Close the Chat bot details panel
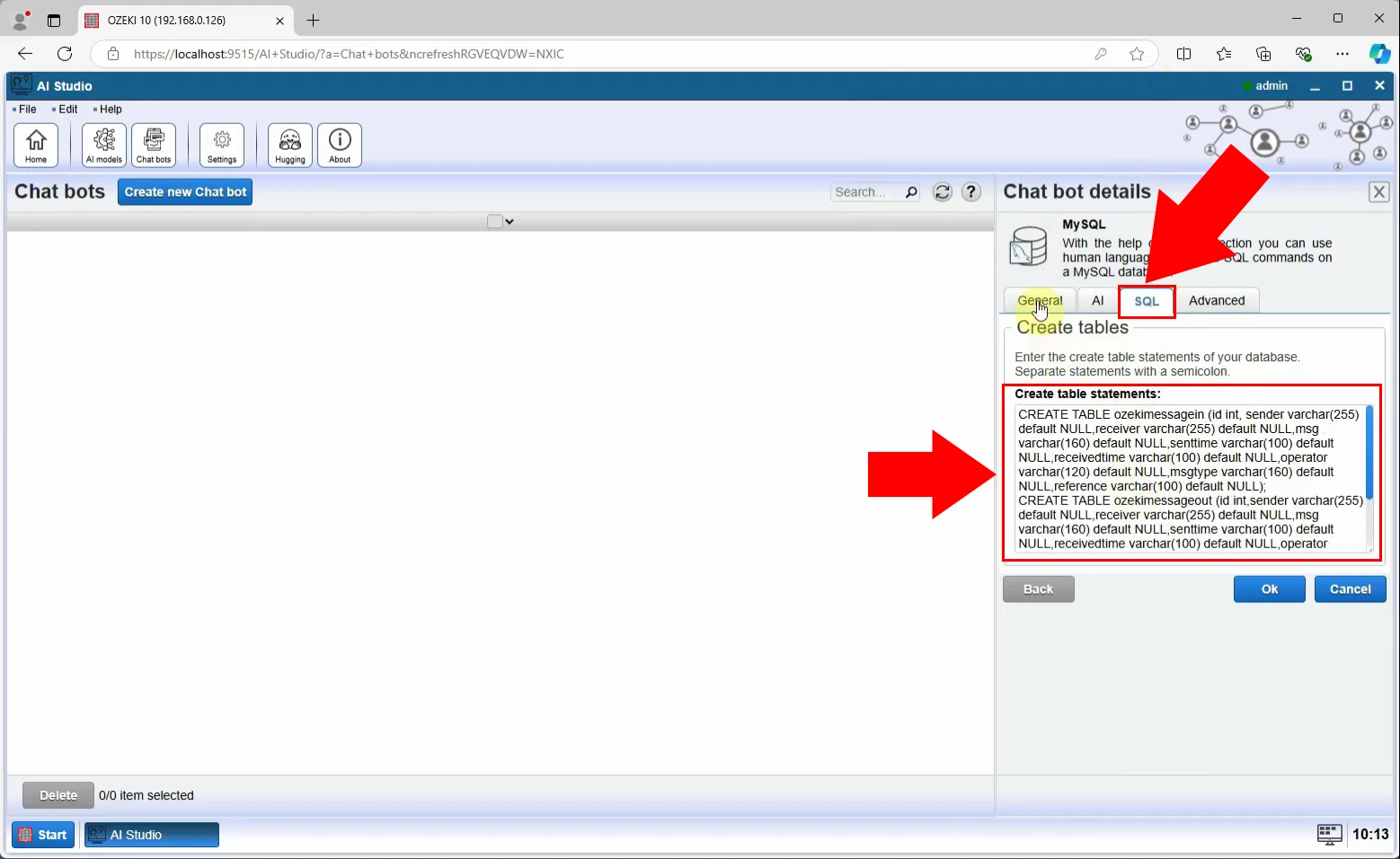This screenshot has height=859, width=1400. [x=1379, y=191]
